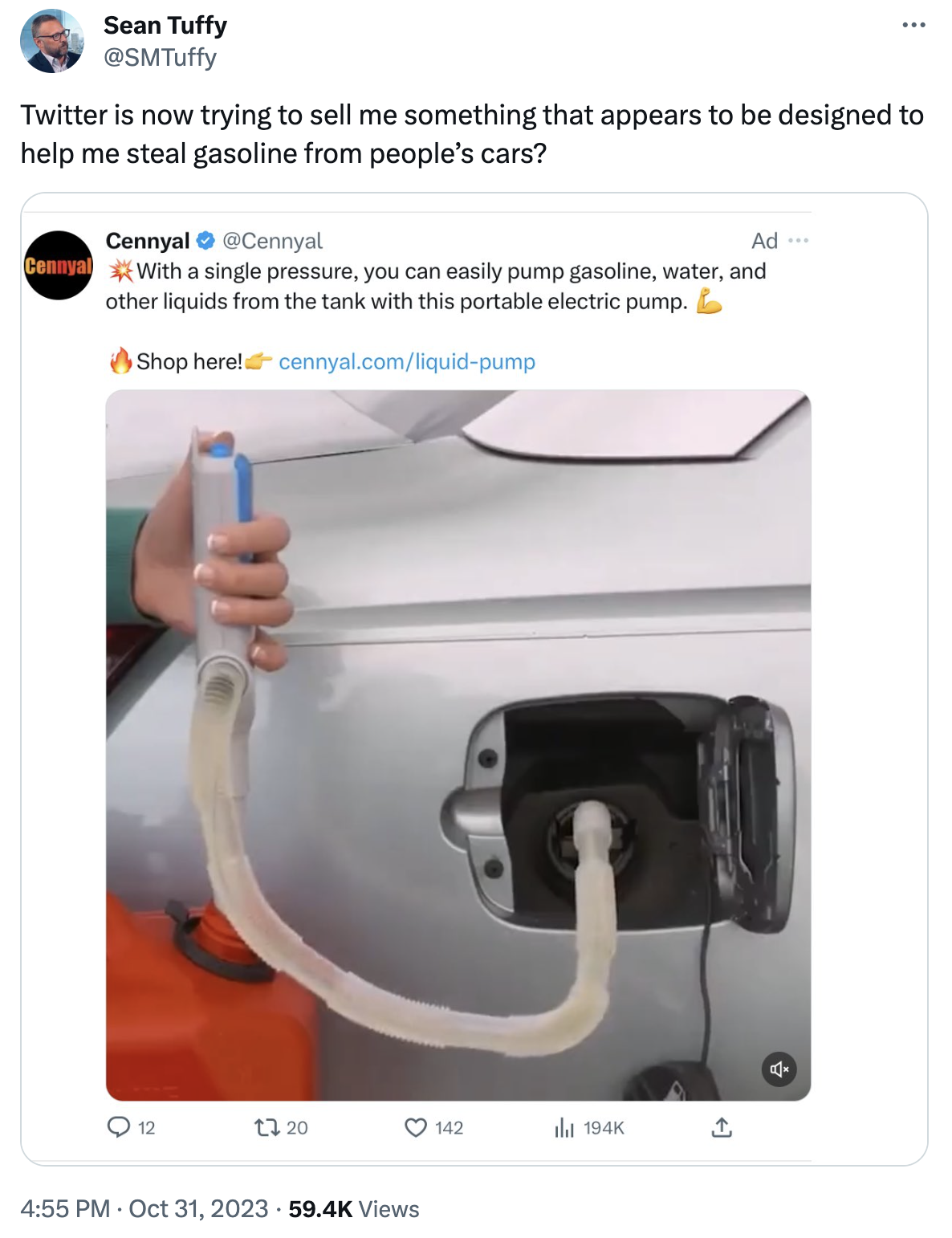Screen dimensions: 952x1238
Task: Open the tweet's three-dot more menu
Action: point(913,26)
